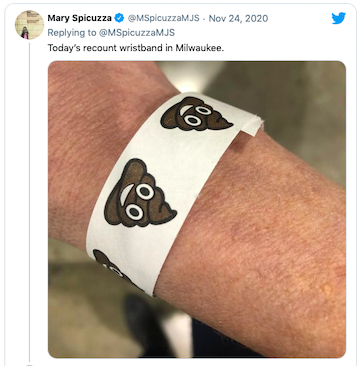Open the wristband photo attachment

[x=197, y=209]
